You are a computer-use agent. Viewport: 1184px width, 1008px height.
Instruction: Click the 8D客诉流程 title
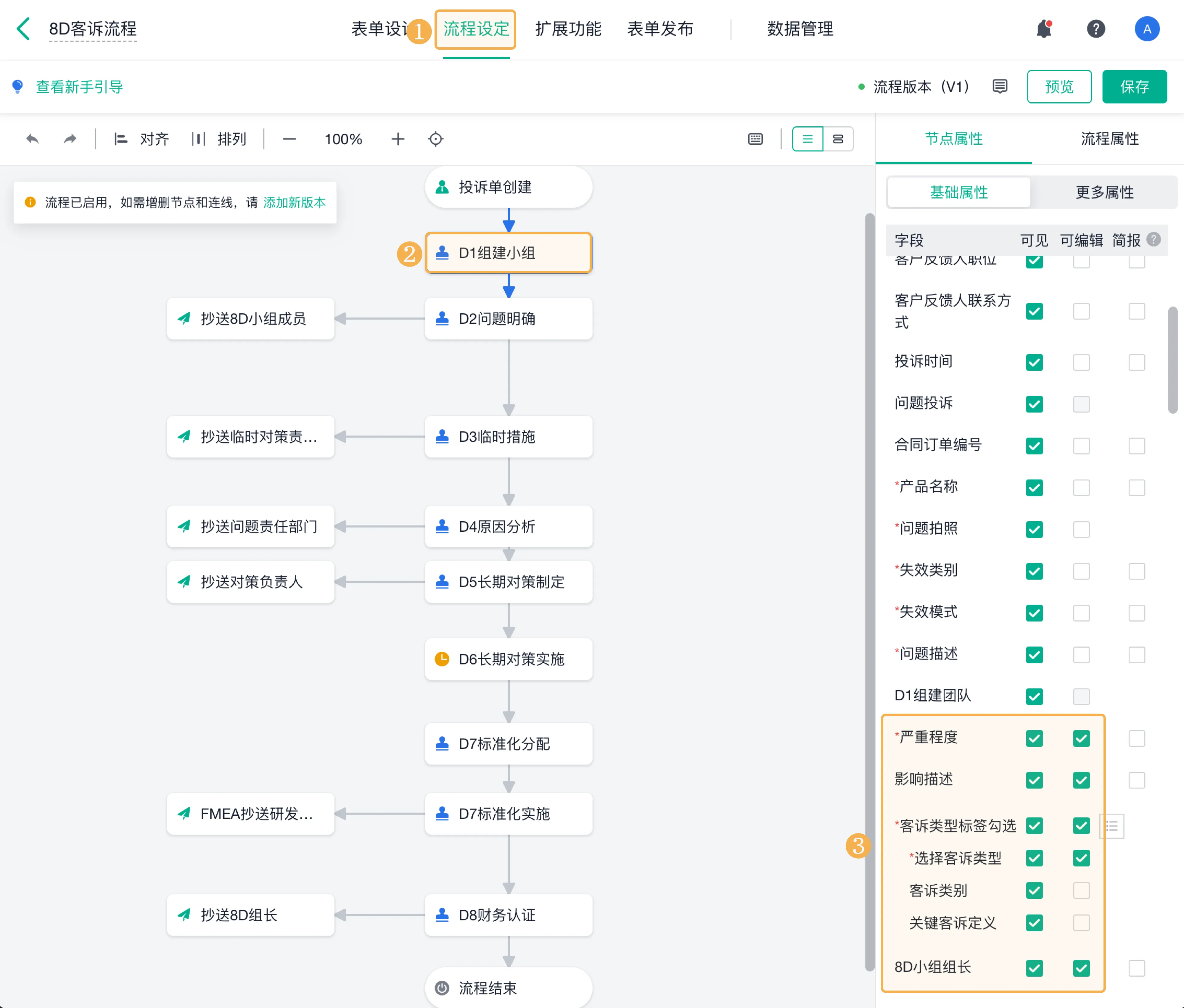point(93,29)
